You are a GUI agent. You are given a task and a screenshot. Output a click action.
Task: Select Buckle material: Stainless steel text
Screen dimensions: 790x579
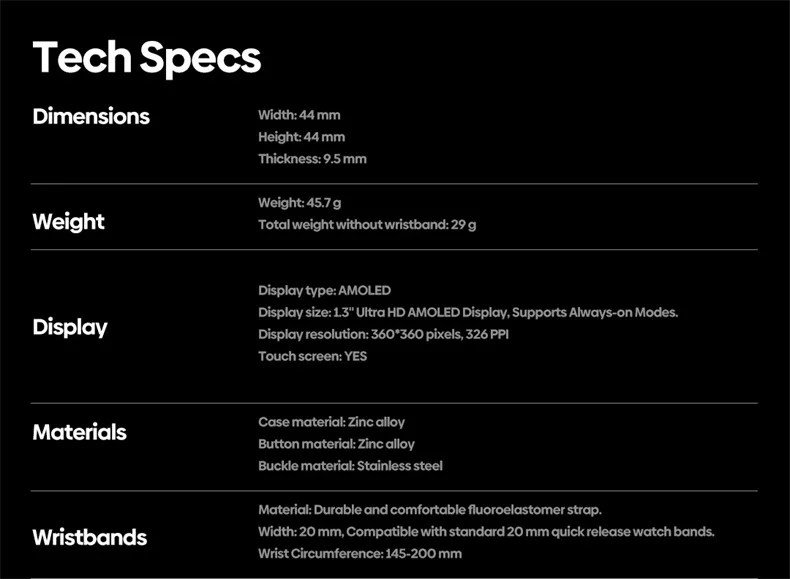(x=350, y=466)
